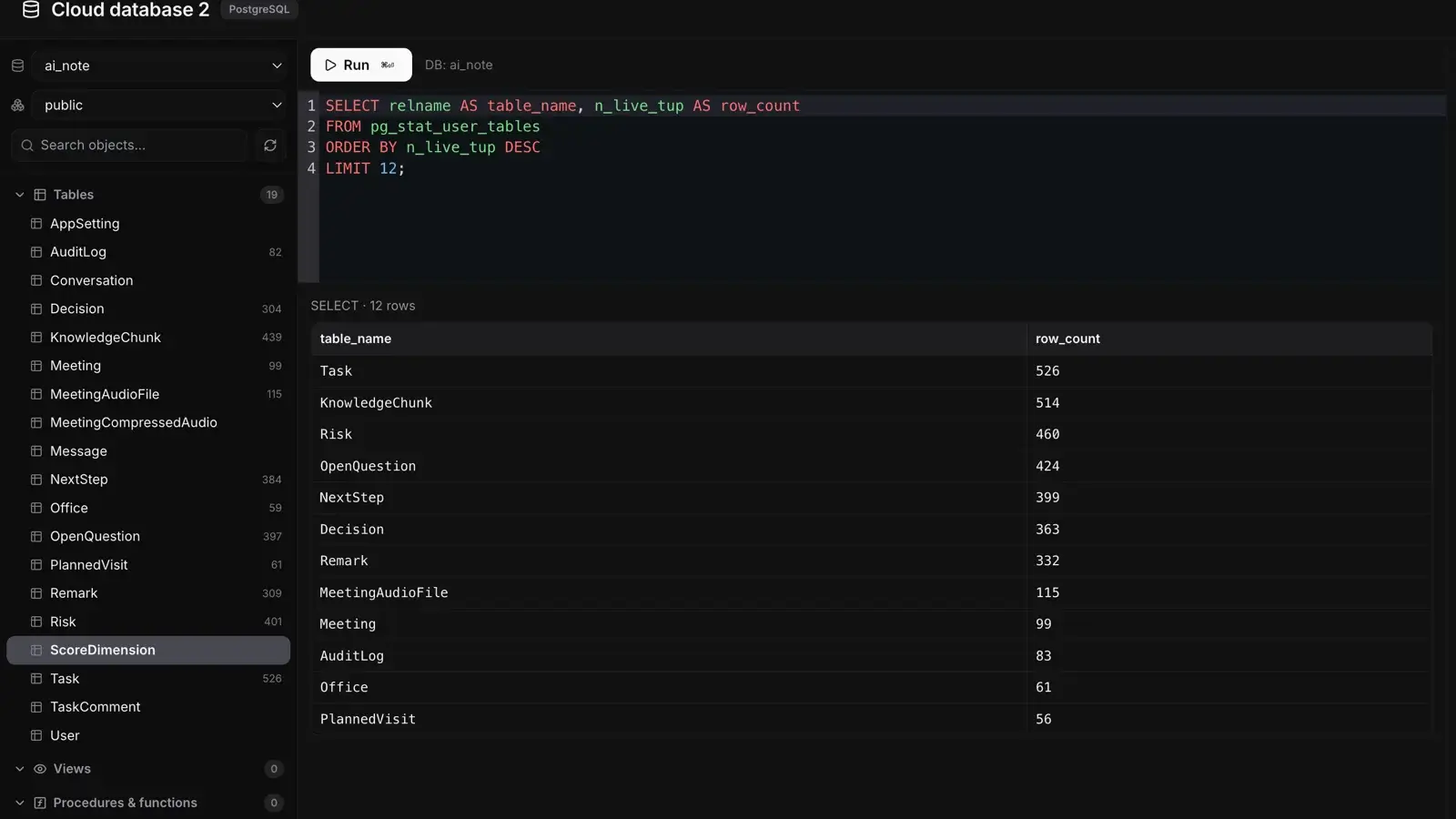Click the database icon left of ai_note
Viewport: 1456px width, 819px height.
(x=17, y=66)
